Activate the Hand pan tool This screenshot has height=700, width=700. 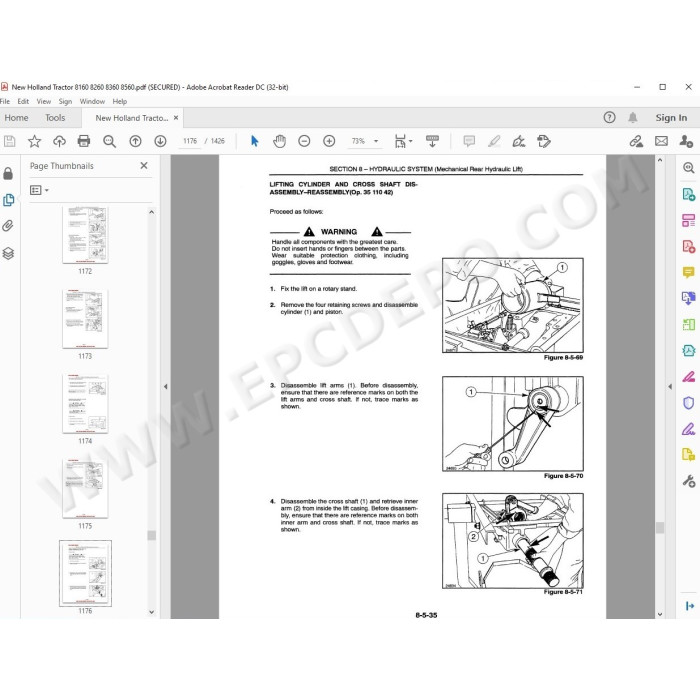click(x=279, y=142)
